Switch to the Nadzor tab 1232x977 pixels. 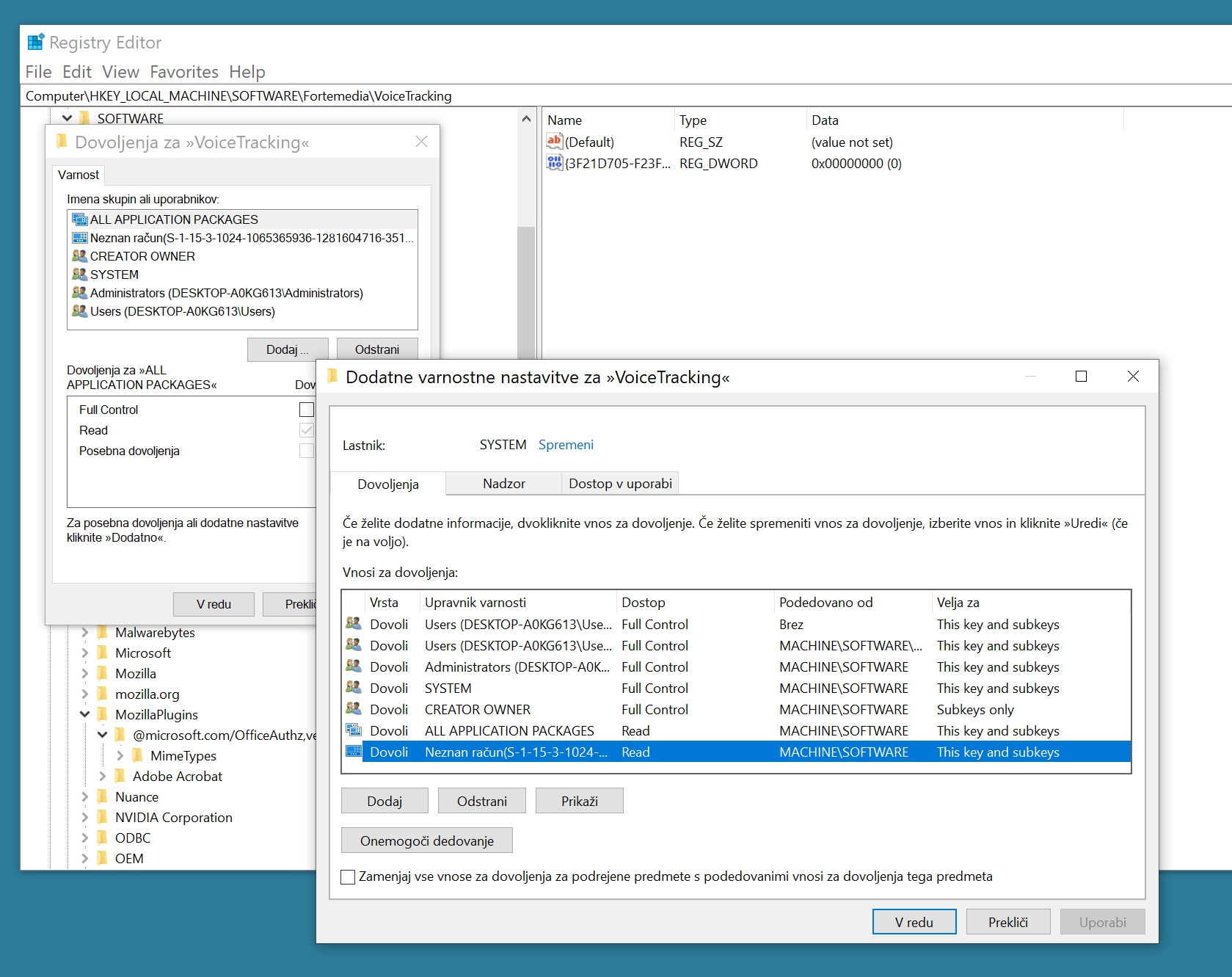coord(503,484)
